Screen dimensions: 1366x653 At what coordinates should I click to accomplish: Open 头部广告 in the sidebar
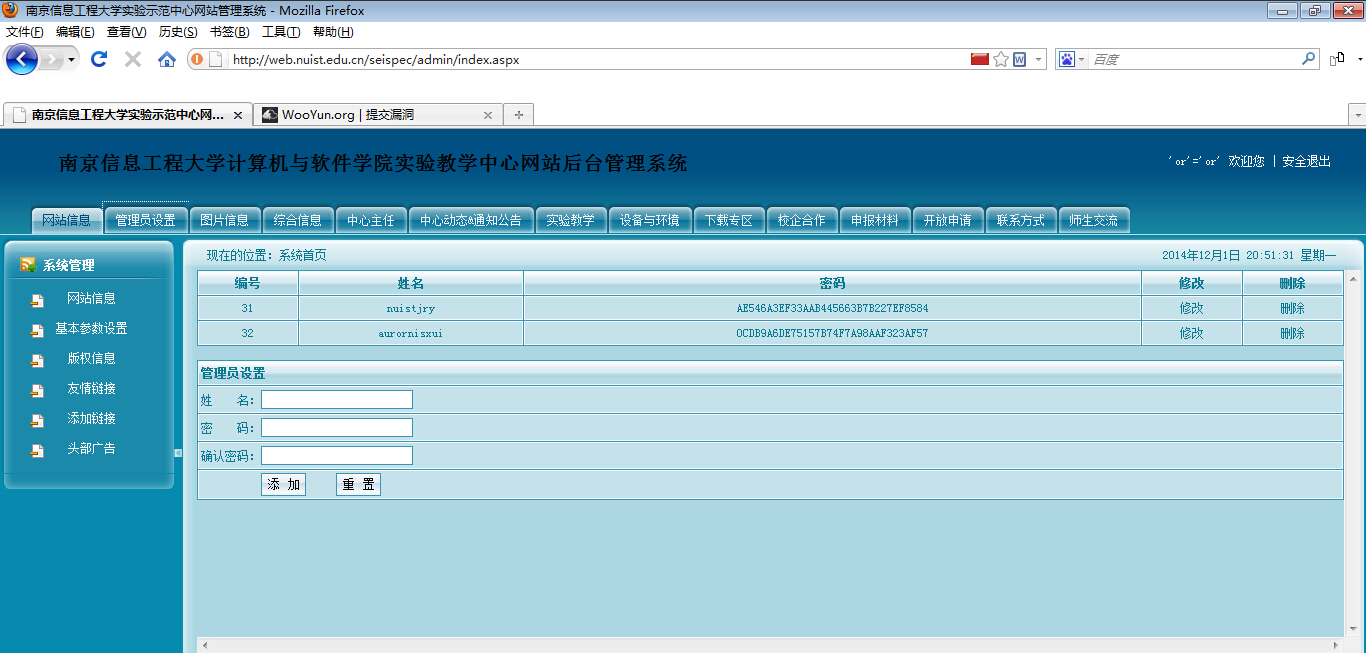(x=91, y=448)
